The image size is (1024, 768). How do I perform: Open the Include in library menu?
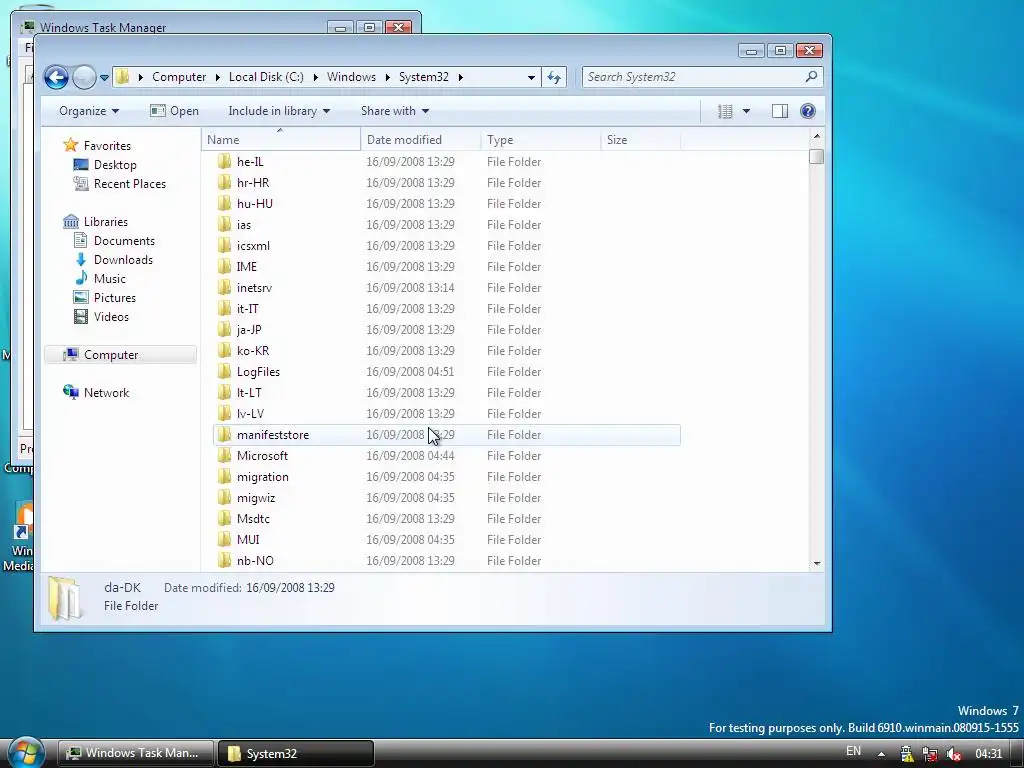(279, 111)
